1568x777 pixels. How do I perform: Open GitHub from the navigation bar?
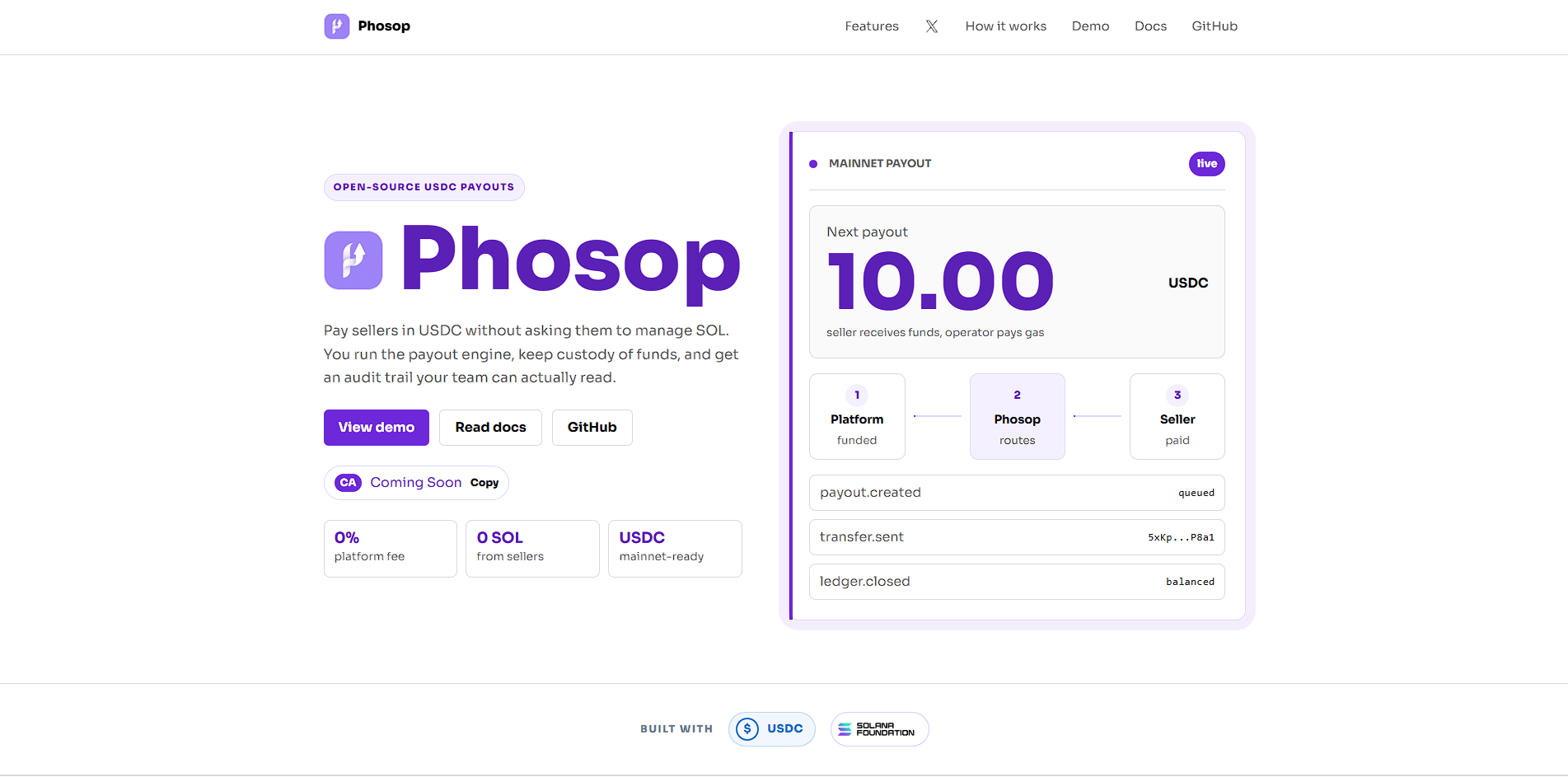pos(1215,26)
